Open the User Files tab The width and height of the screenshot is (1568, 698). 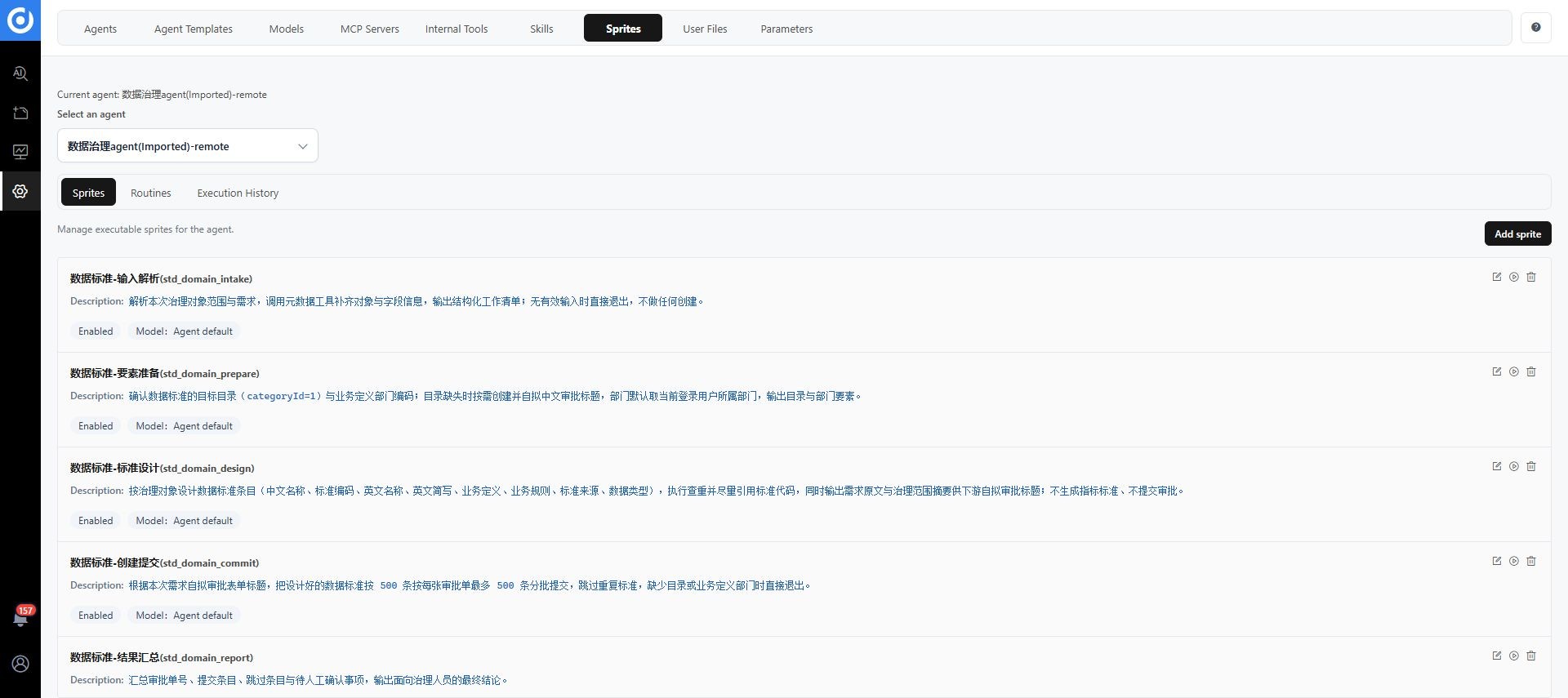pos(705,29)
